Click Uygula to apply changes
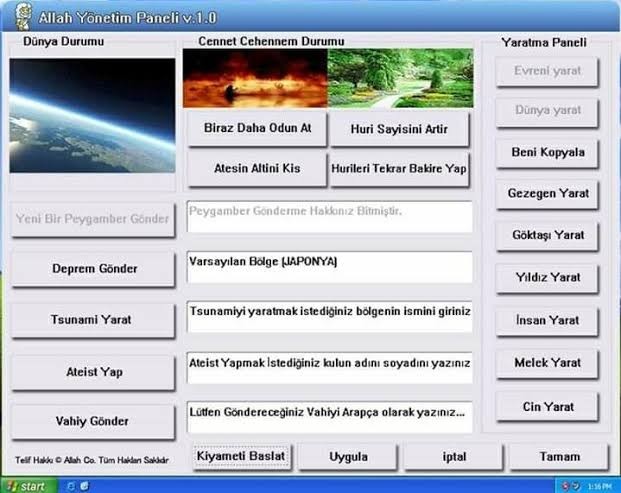 point(348,457)
